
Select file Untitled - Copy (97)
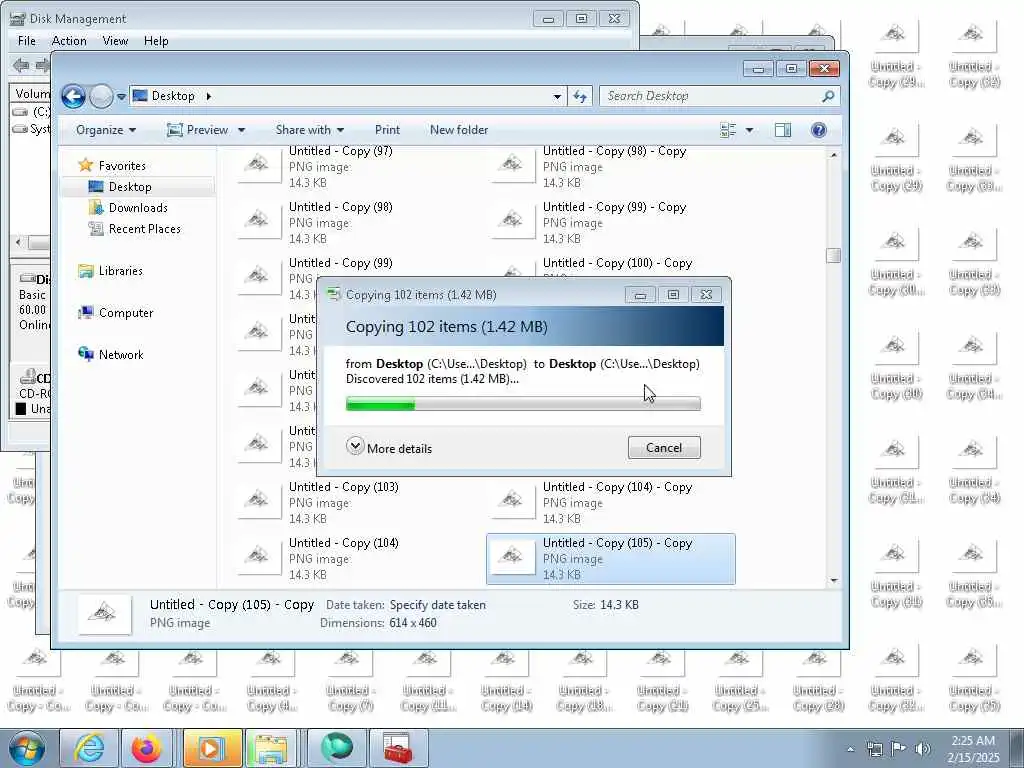point(357,167)
